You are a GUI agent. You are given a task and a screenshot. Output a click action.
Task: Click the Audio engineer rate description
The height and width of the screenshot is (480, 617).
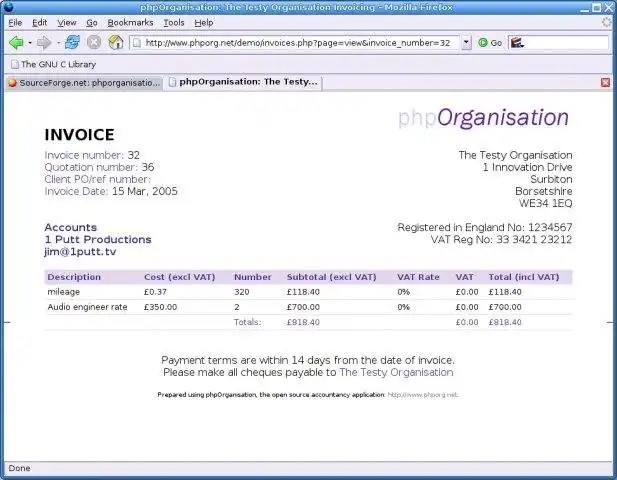coord(87,307)
